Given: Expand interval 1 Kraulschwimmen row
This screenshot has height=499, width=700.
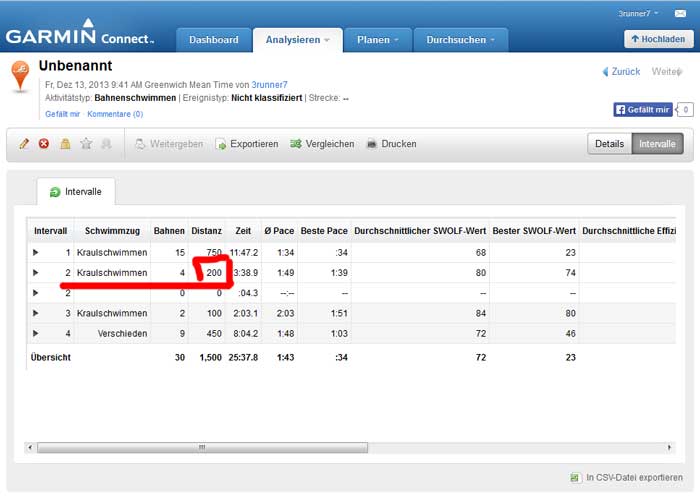Looking at the screenshot, I should point(36,253).
